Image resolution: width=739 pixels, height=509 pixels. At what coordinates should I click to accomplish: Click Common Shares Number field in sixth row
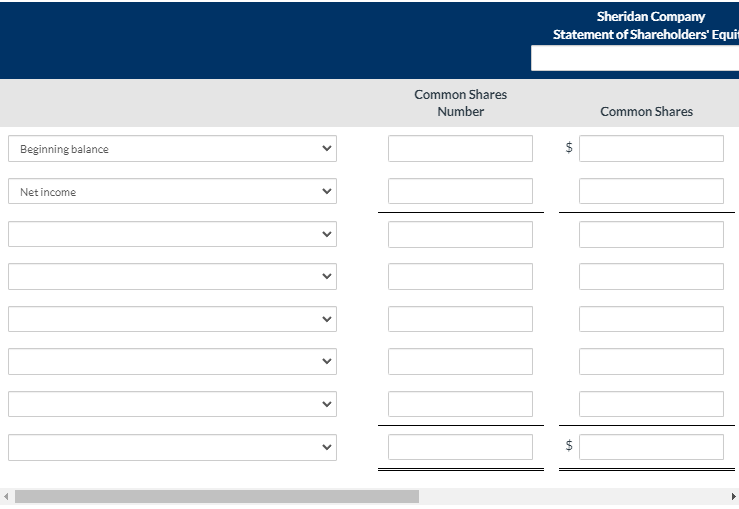tap(460, 361)
